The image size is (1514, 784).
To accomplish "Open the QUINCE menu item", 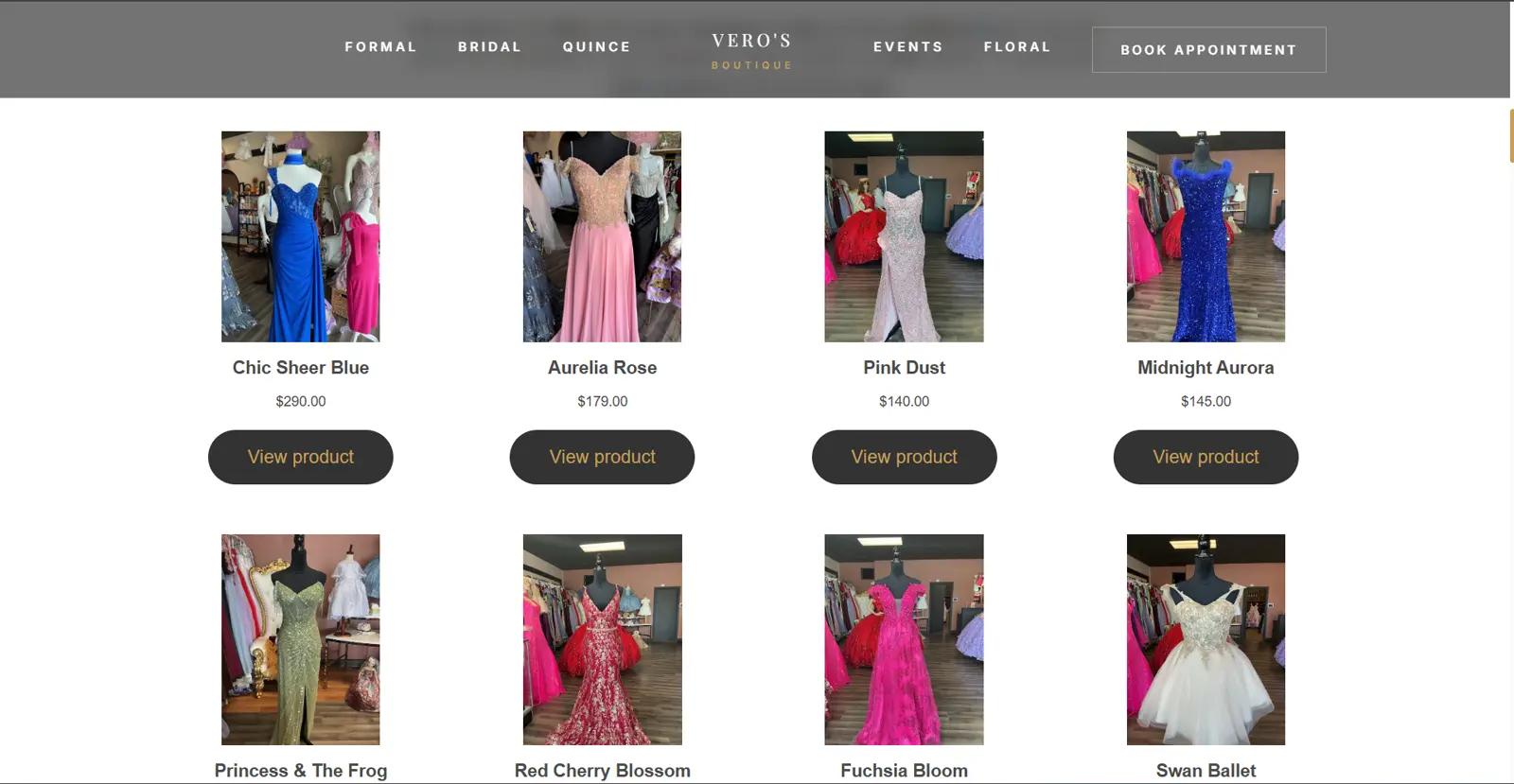I will pyautogui.click(x=596, y=46).
